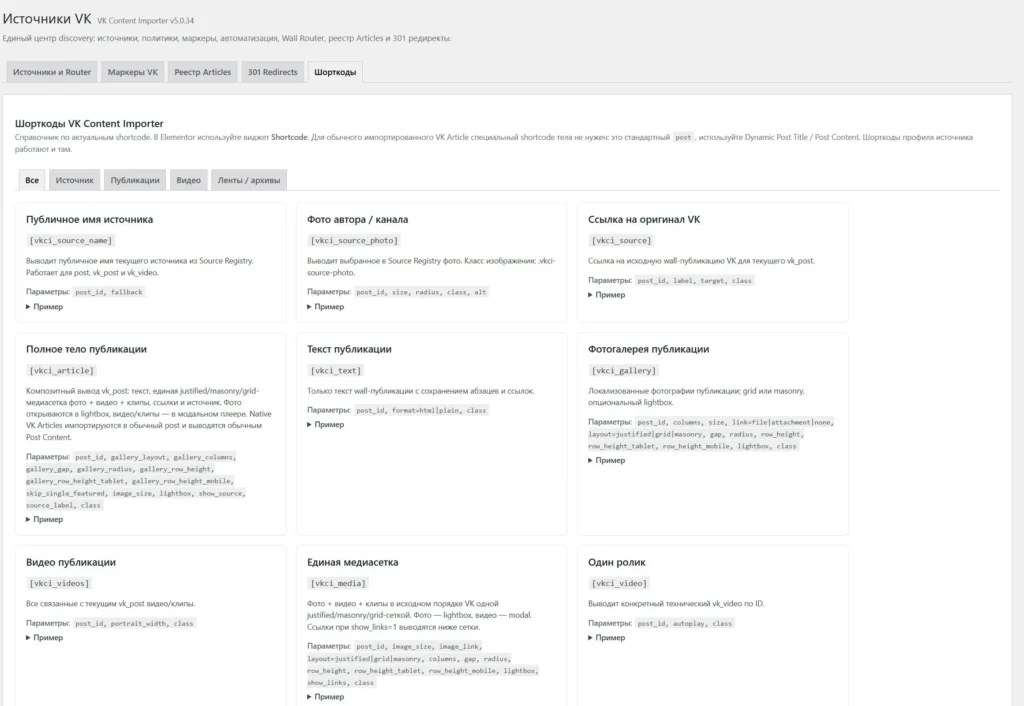
Task: Show all shortcodes with the "Все" filter tab
Action: (32, 180)
